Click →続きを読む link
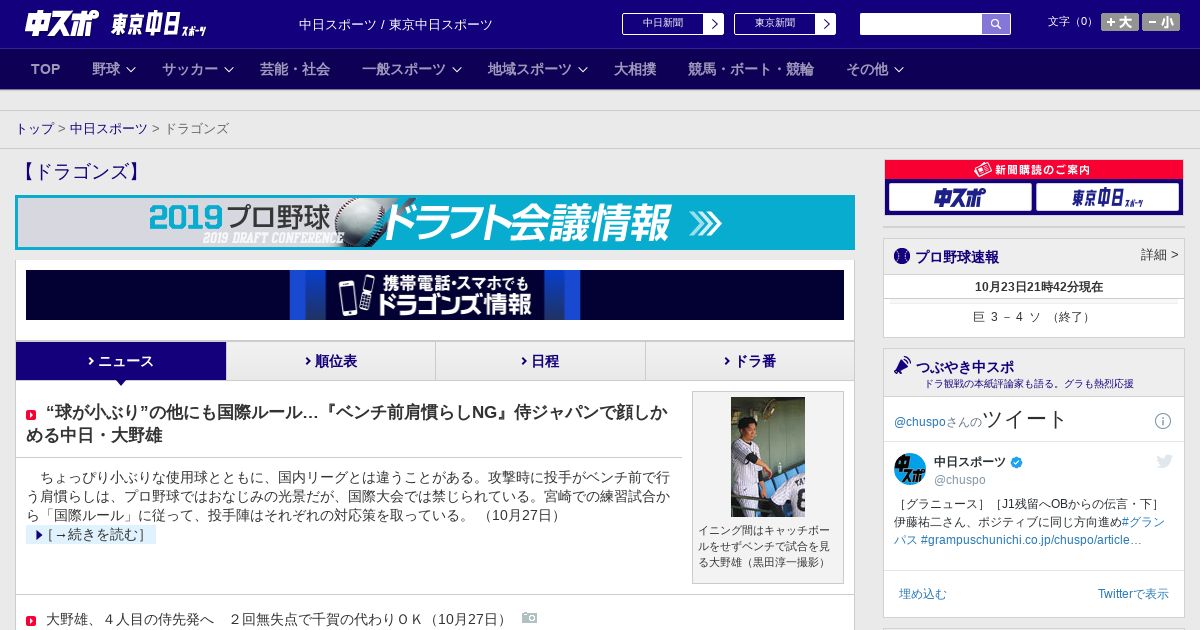 click(x=91, y=535)
